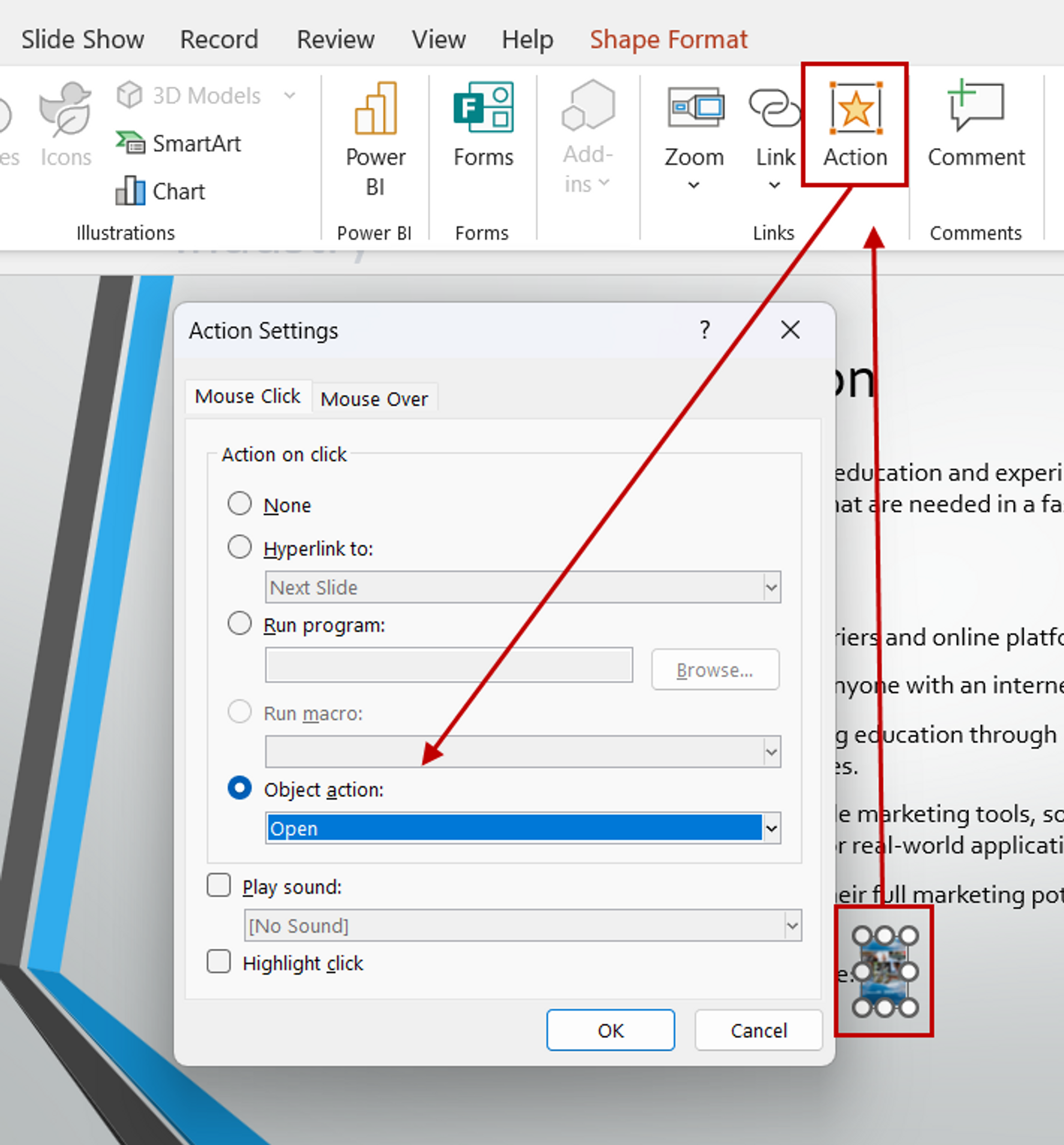1064x1145 pixels.
Task: Click the Power BI ribbon icon
Action: pos(375,108)
